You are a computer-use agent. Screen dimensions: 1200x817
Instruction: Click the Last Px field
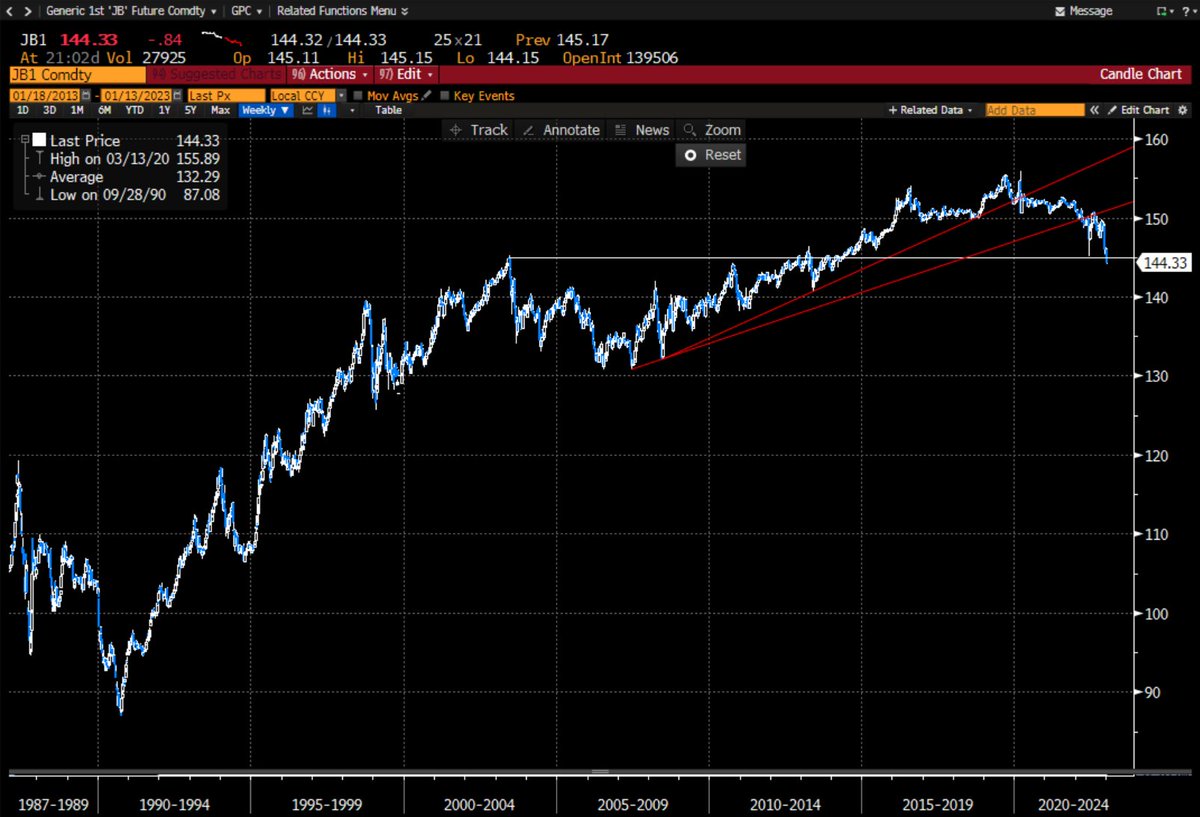coord(225,96)
